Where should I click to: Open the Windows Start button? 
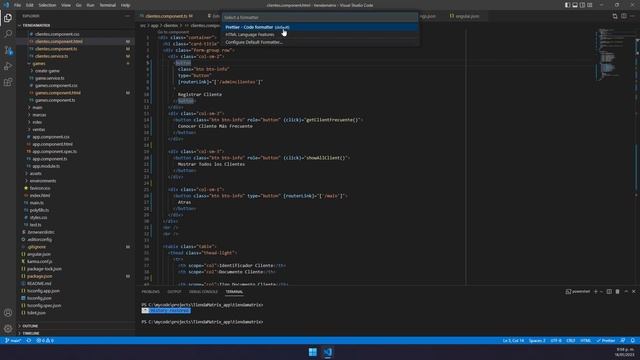coord(313,352)
